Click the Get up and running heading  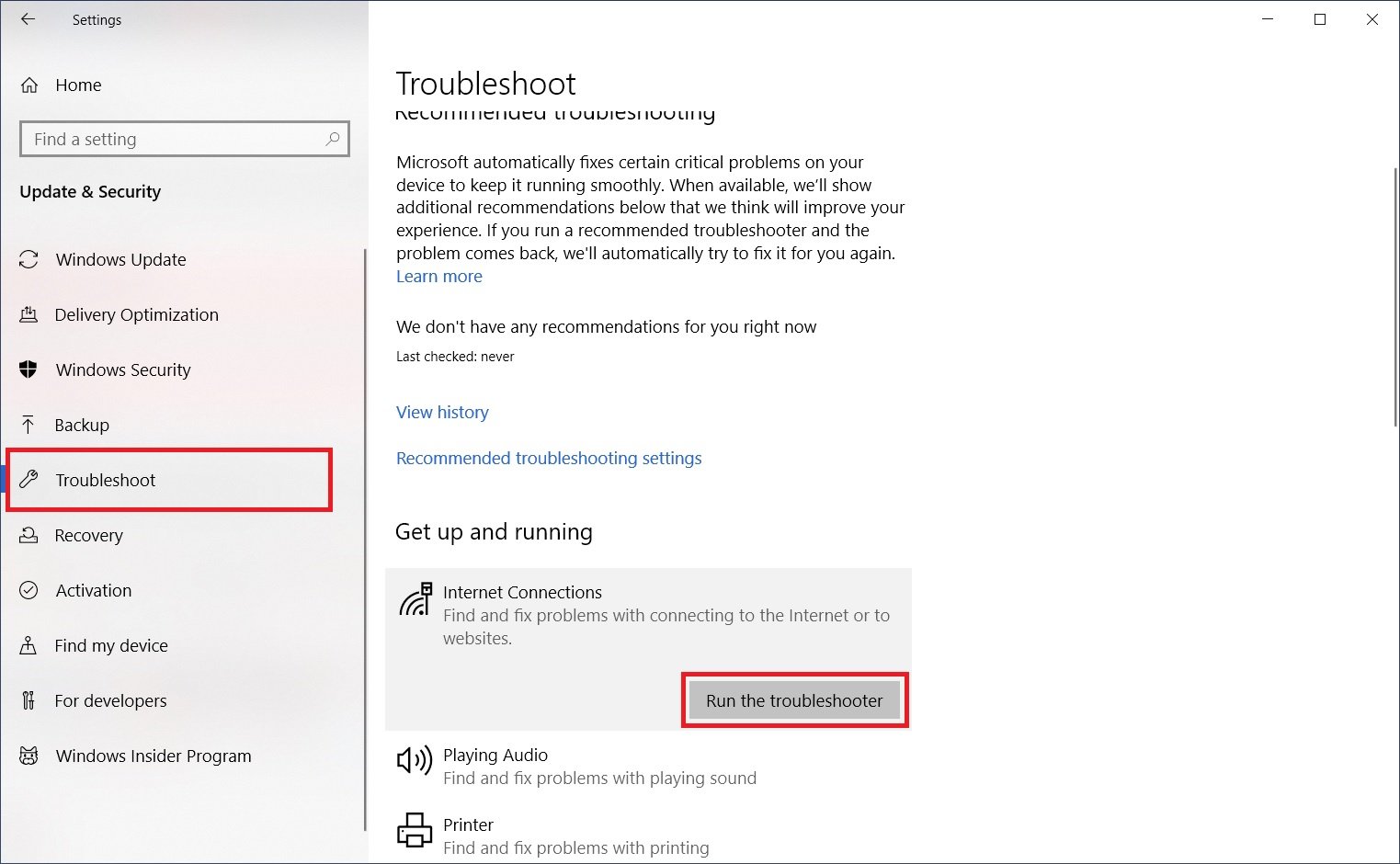[x=494, y=531]
